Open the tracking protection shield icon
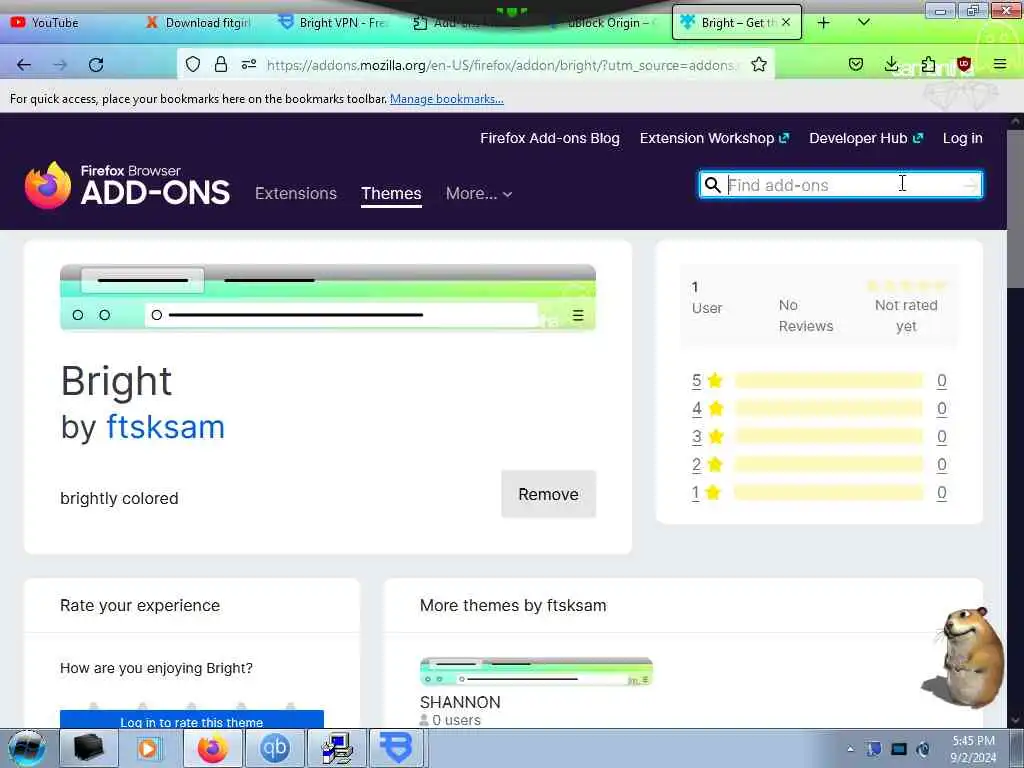Image resolution: width=1024 pixels, height=768 pixels. 193,64
